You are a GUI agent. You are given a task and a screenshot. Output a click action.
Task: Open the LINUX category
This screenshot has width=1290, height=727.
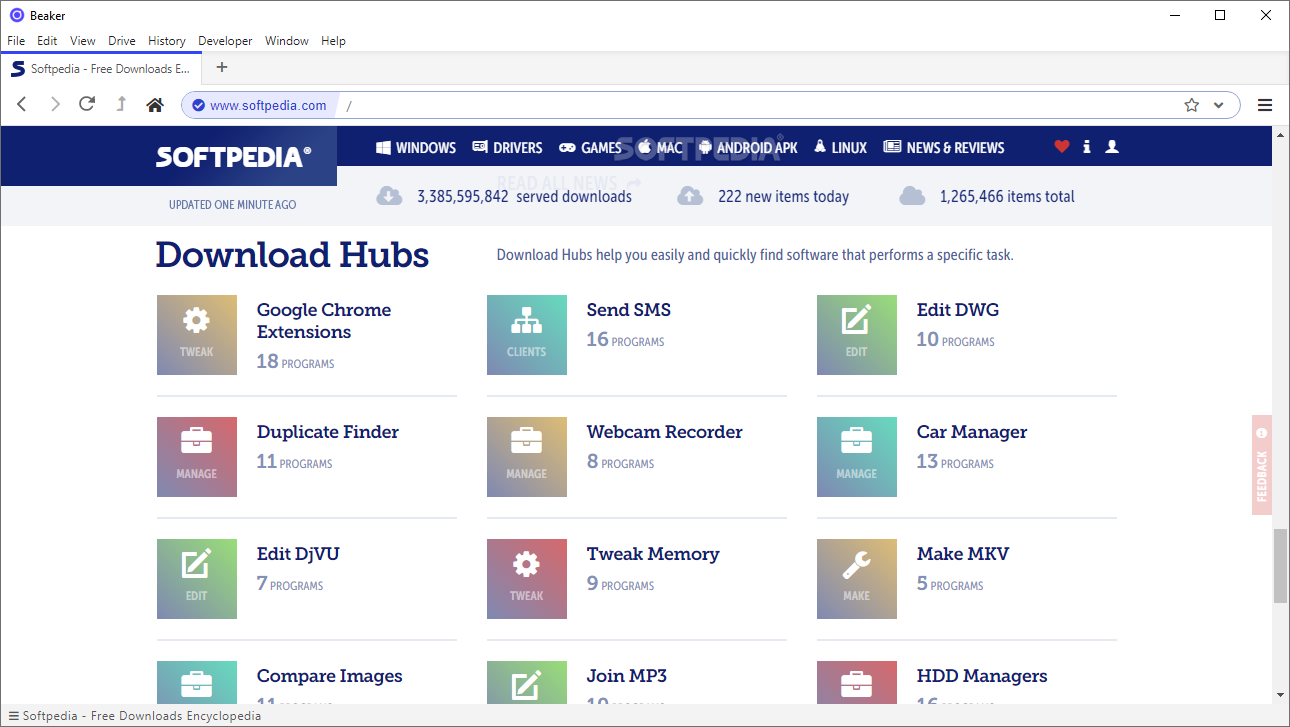tap(840, 147)
